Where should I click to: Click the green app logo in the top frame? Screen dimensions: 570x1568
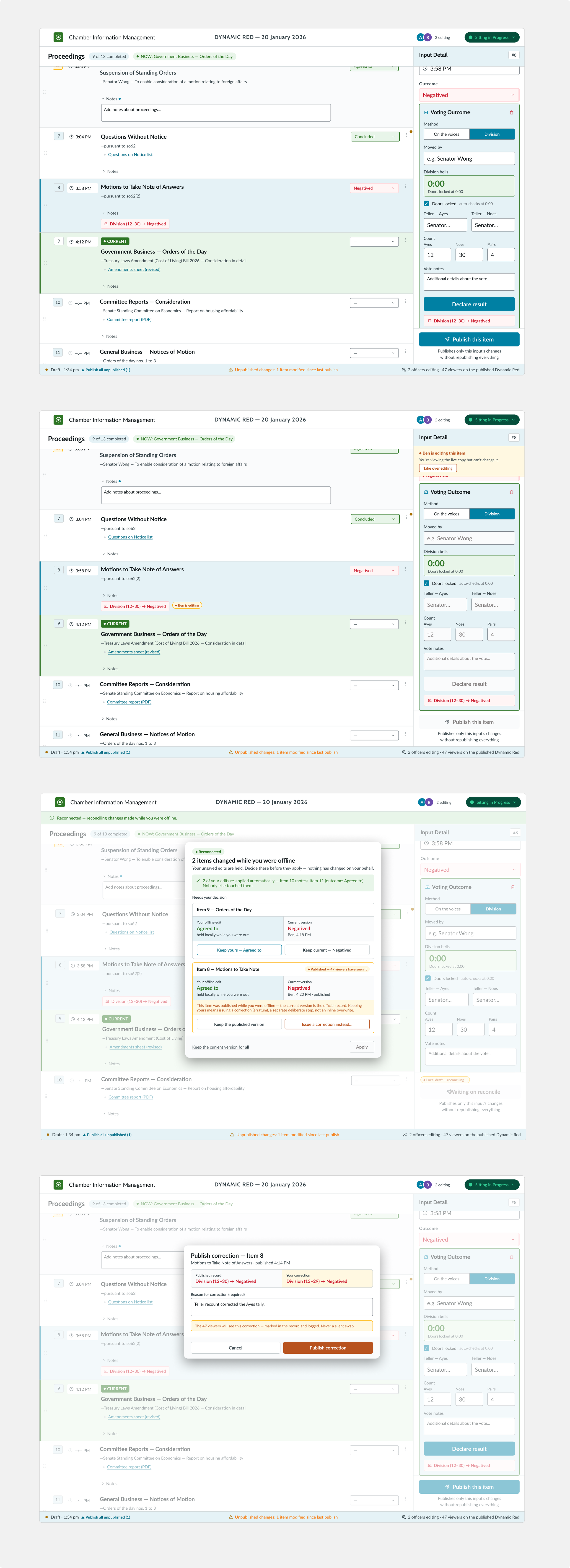pos(58,37)
